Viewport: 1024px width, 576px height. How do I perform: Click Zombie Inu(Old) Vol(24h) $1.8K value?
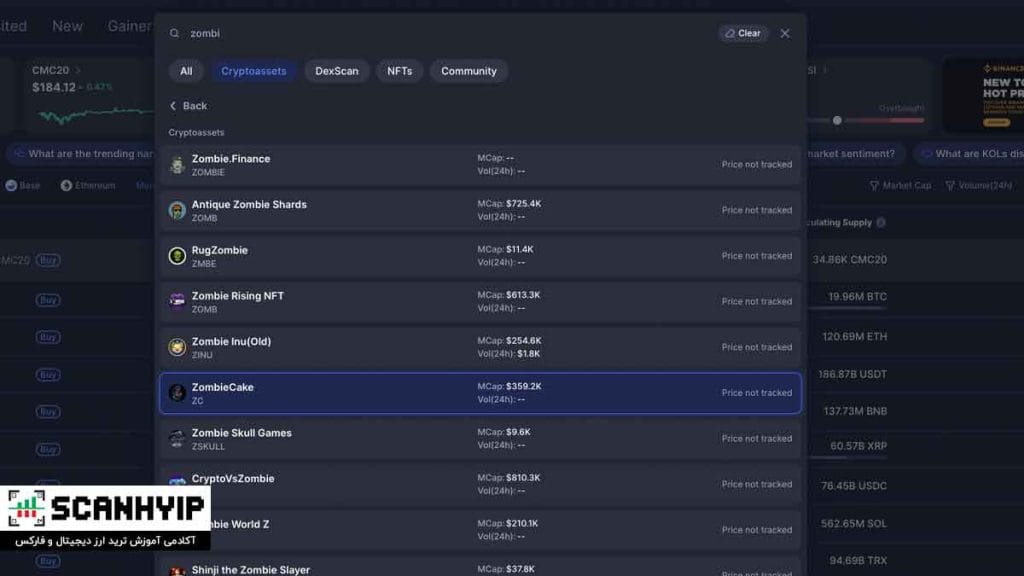(x=528, y=354)
